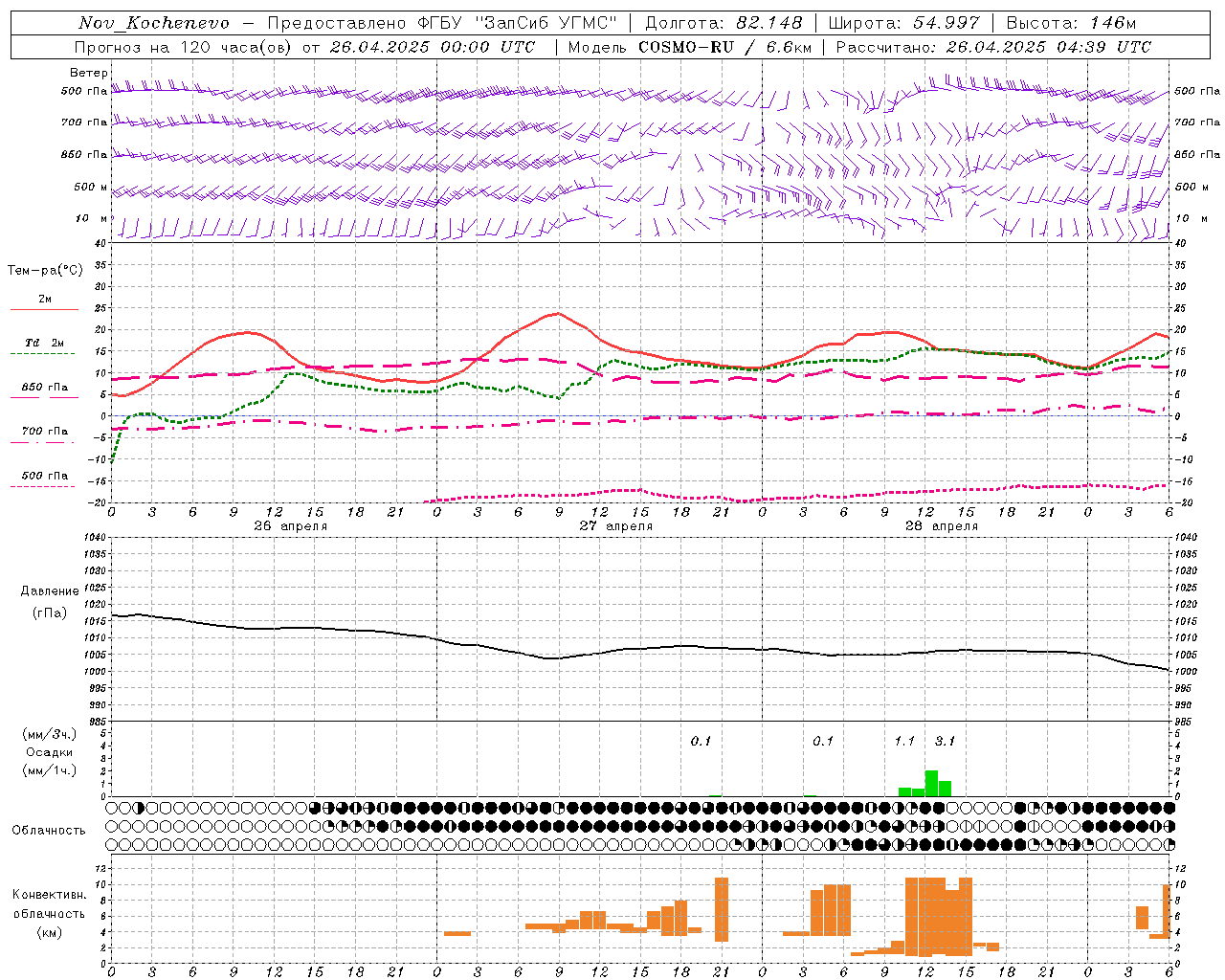The height and width of the screenshot is (980, 1225).
Task: Click the '26 апреля' date label
Action: tap(290, 526)
